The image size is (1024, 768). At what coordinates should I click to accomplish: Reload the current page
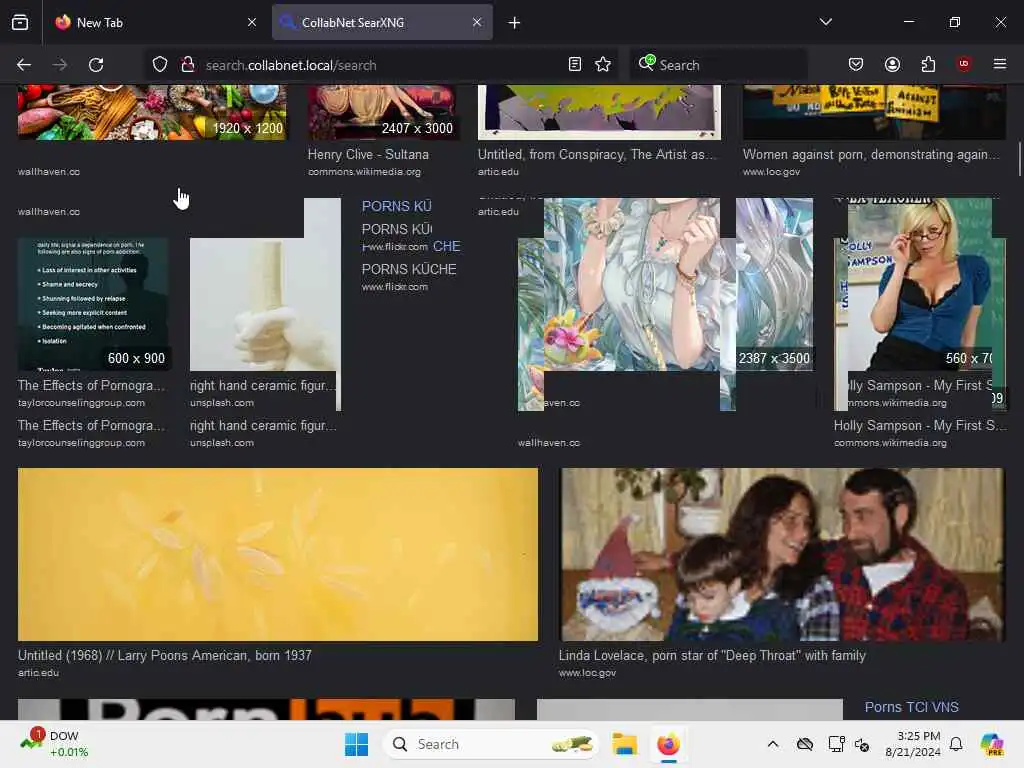96,65
